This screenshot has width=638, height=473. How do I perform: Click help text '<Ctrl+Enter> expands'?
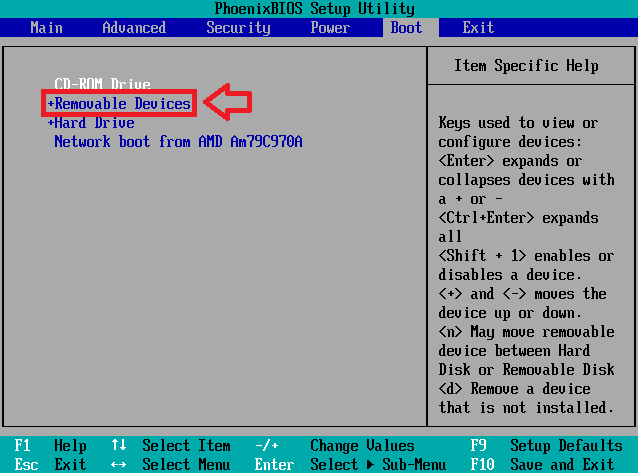pyautogui.click(x=518, y=218)
